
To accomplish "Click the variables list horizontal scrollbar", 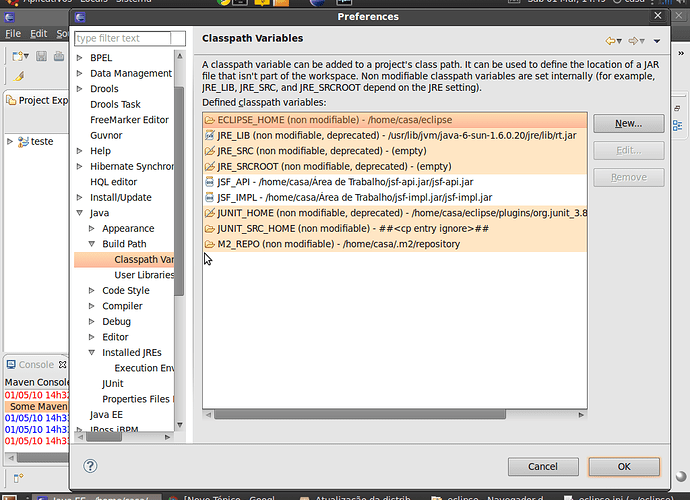I will [360, 415].
